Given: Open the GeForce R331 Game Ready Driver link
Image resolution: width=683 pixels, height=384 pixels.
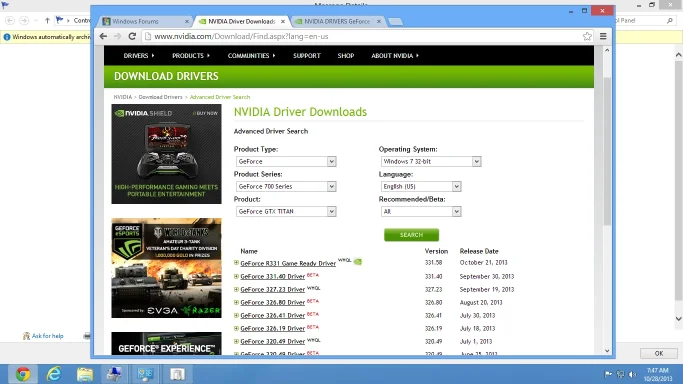Looking at the screenshot, I should click(x=288, y=263).
